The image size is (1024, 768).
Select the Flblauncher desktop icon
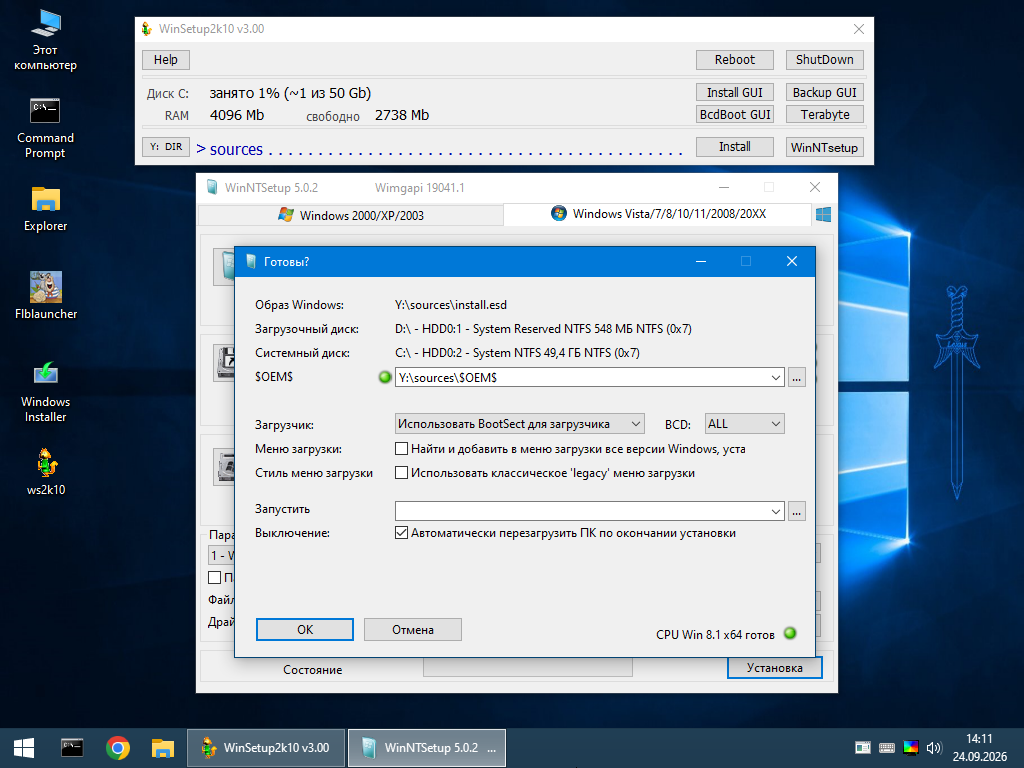pyautogui.click(x=46, y=295)
